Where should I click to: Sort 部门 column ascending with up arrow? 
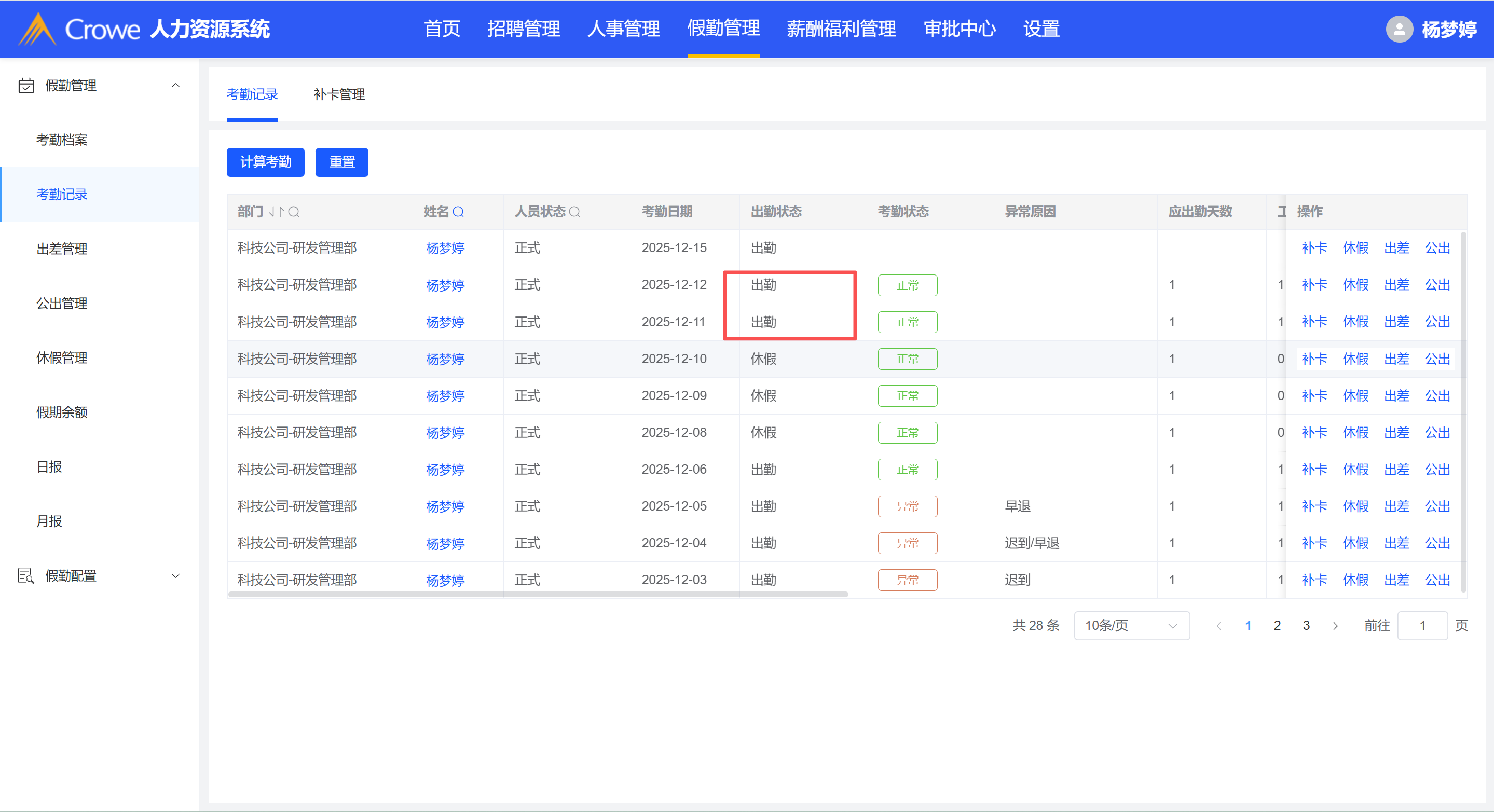(x=281, y=212)
